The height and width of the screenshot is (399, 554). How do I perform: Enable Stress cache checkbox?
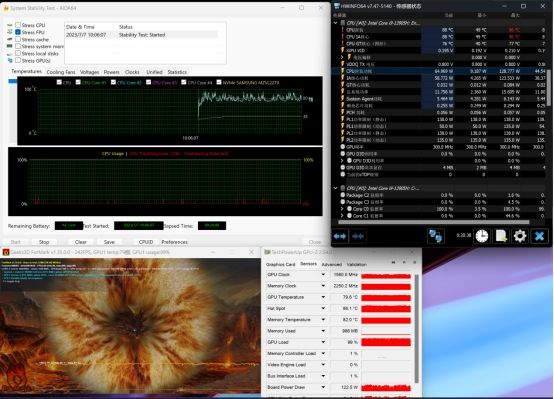18,39
